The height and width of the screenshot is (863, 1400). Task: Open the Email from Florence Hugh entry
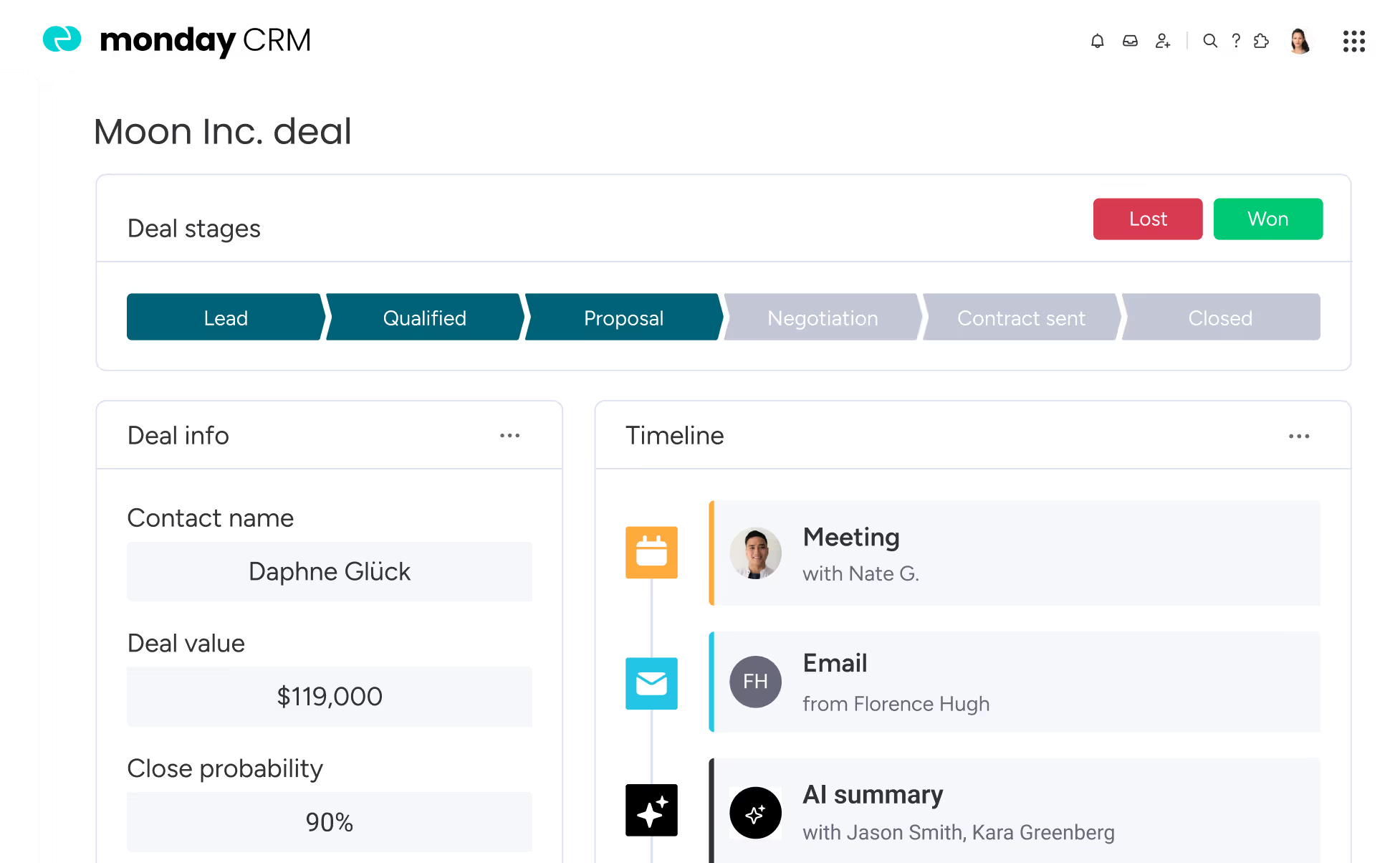point(1015,682)
